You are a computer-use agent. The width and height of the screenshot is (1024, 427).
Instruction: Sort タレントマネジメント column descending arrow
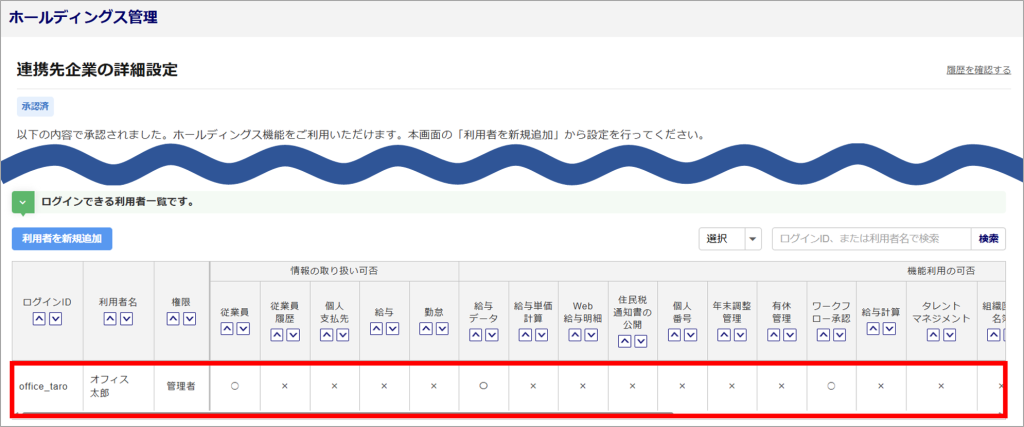[x=950, y=334]
